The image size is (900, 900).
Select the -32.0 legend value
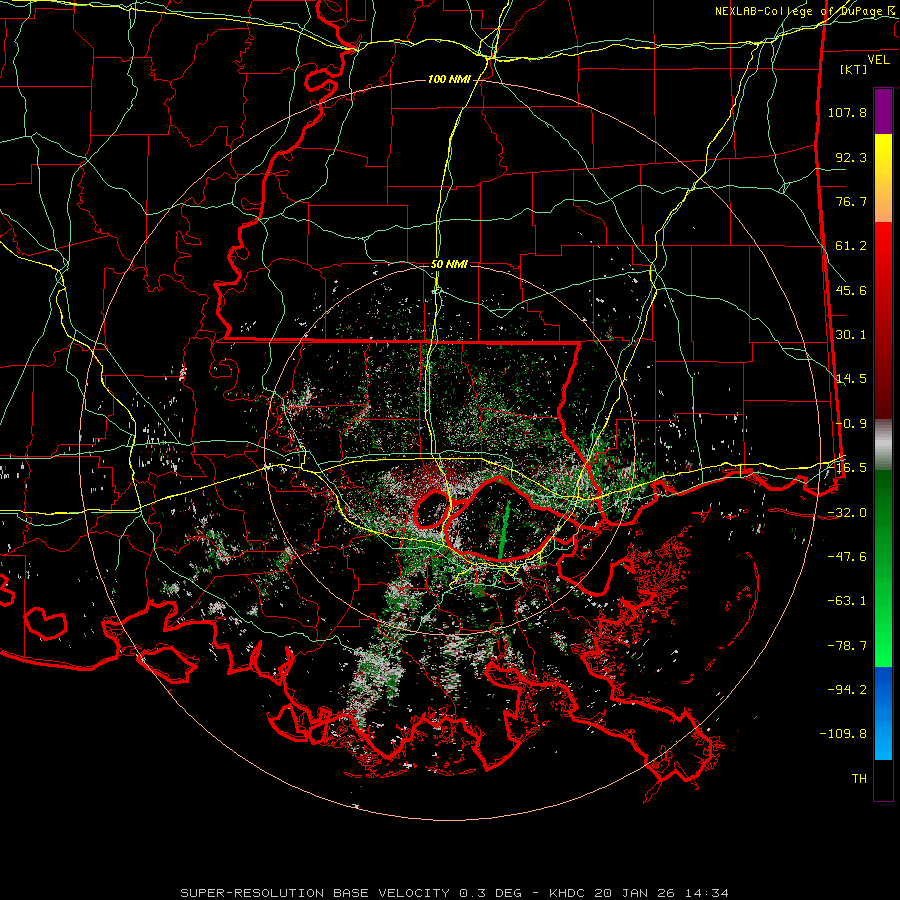click(x=847, y=513)
